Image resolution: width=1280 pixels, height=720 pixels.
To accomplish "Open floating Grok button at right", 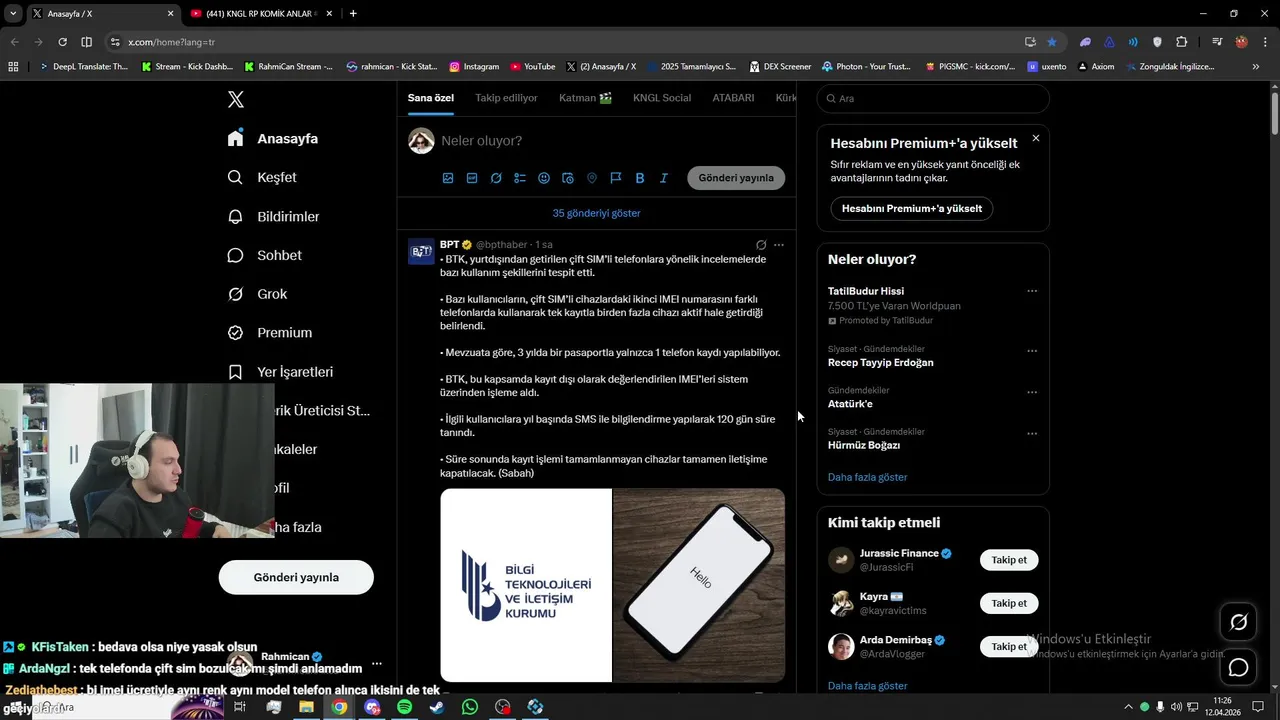I will click(1238, 622).
